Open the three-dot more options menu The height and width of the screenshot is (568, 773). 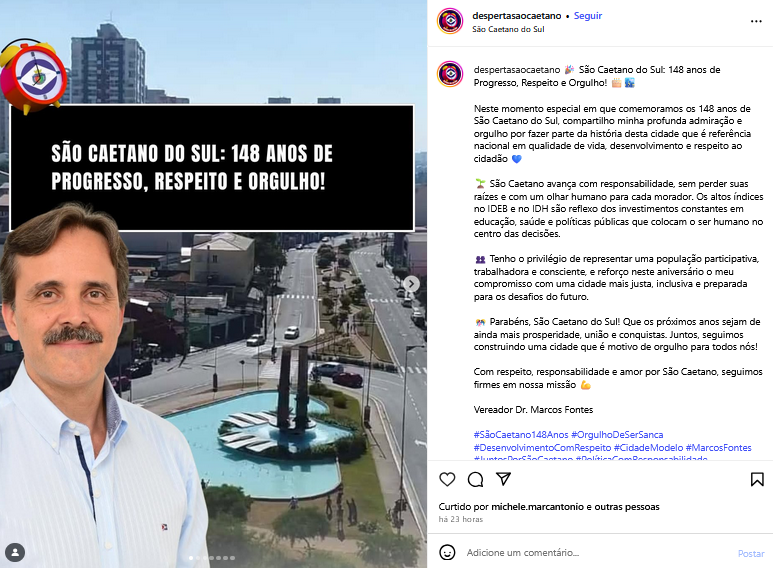click(x=756, y=21)
